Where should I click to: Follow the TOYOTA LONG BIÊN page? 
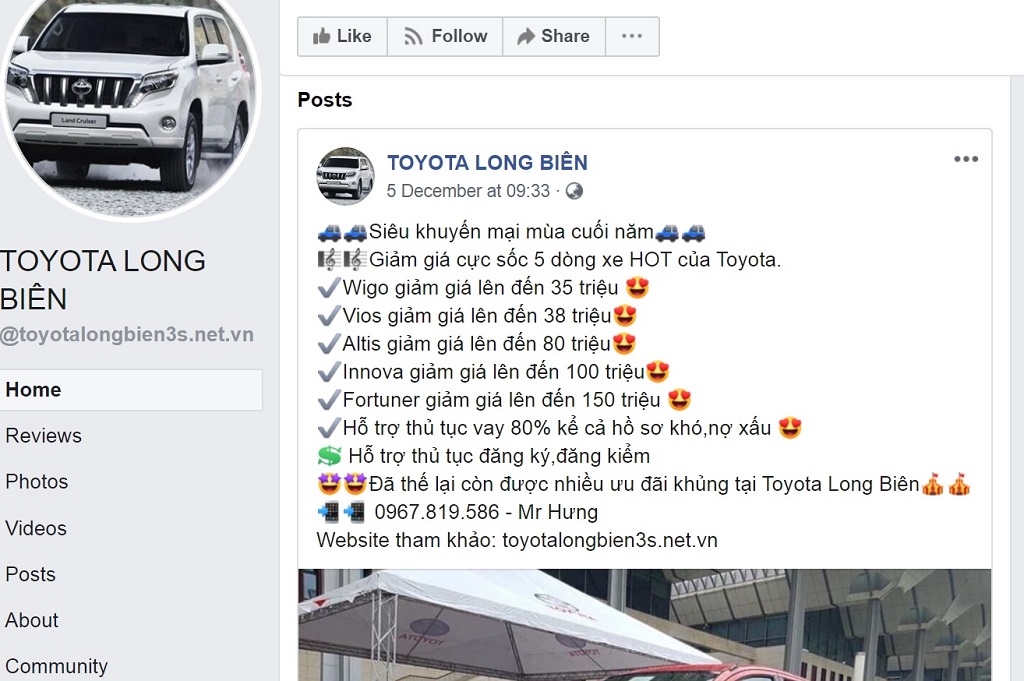445,37
